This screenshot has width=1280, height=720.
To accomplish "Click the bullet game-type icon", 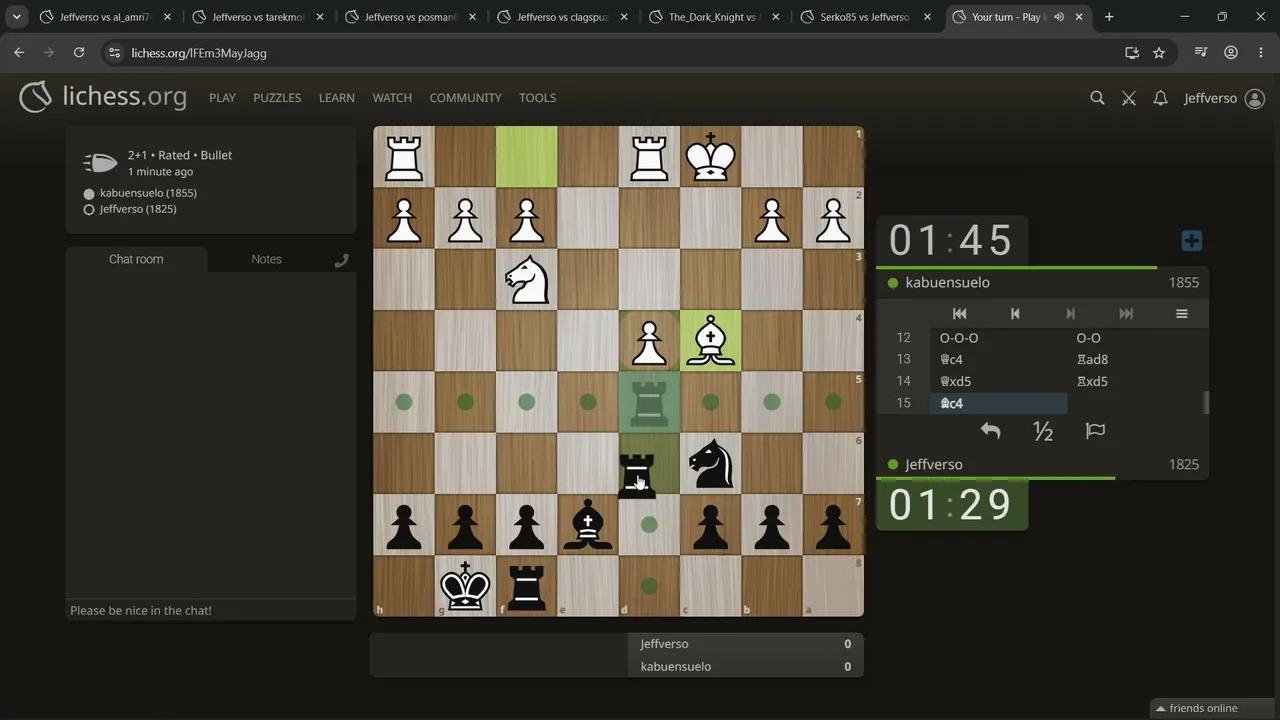I will tap(100, 163).
